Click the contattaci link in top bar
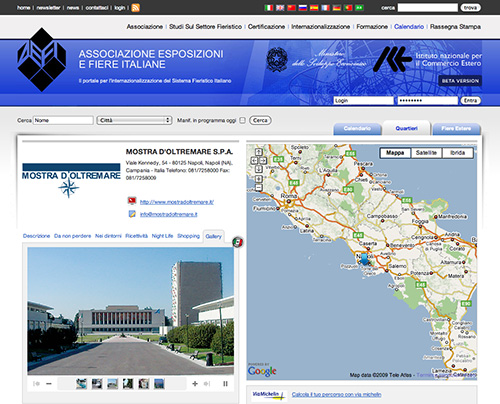500x404 pixels. tap(97, 8)
